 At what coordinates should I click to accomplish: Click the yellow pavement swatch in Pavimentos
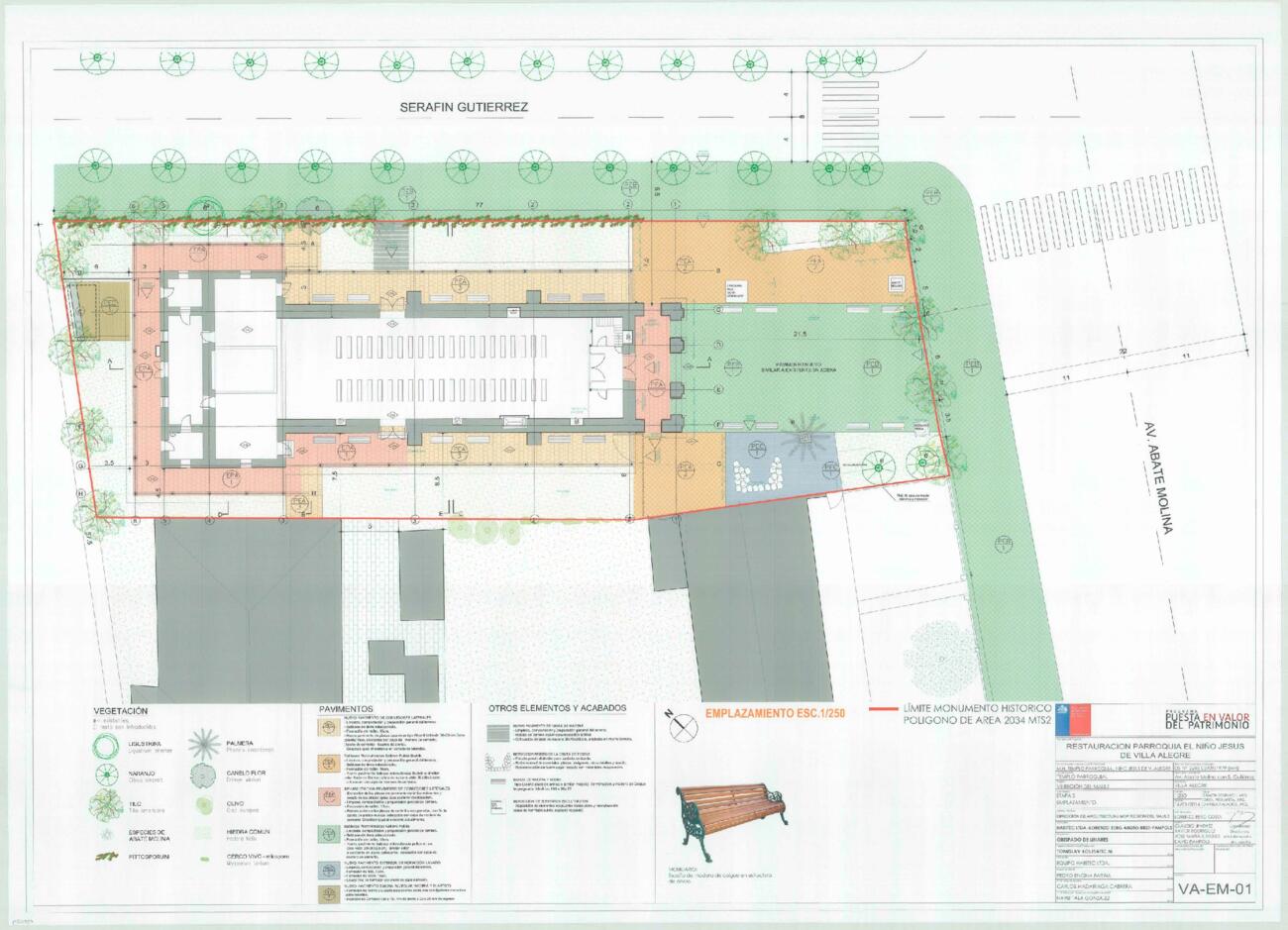pyautogui.click(x=330, y=728)
